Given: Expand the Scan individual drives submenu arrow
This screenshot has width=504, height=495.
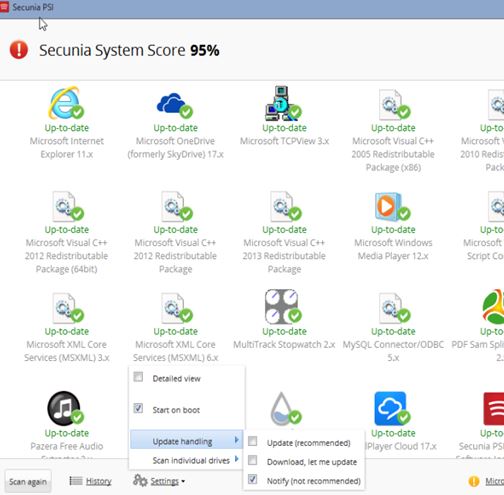Looking at the screenshot, I should click(236, 459).
